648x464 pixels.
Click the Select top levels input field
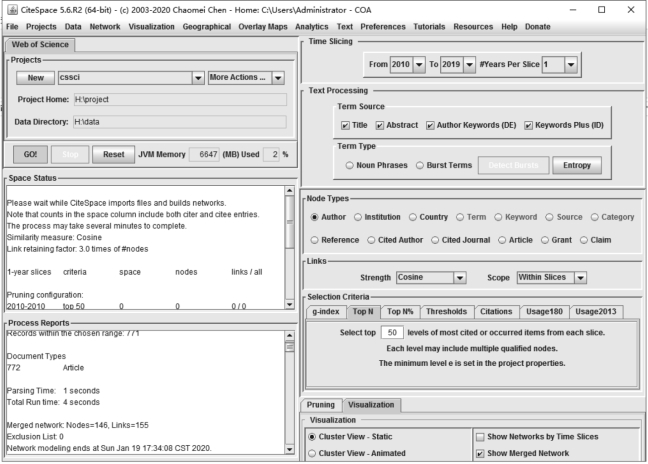click(394, 331)
